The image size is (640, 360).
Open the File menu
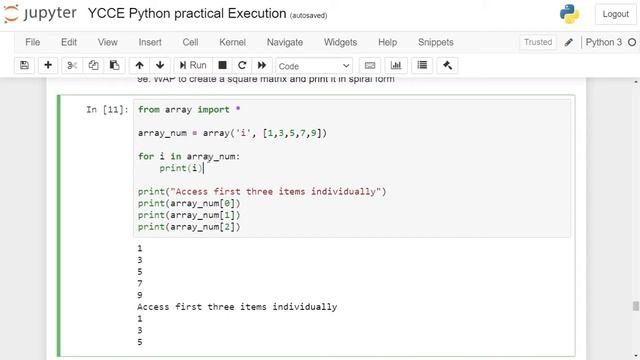point(33,42)
